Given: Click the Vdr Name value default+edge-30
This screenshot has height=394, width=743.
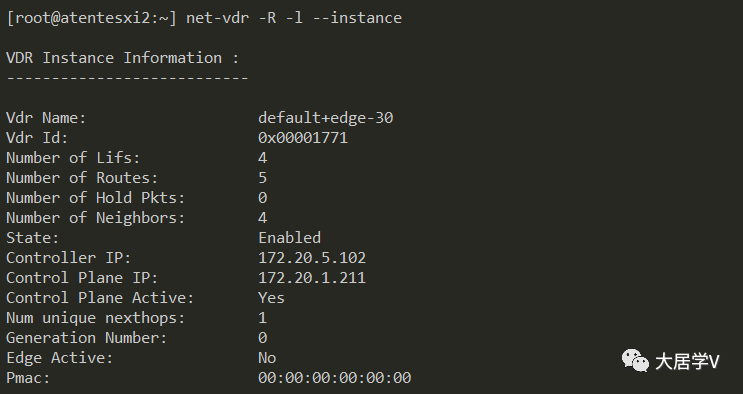Looking at the screenshot, I should (x=326, y=118).
